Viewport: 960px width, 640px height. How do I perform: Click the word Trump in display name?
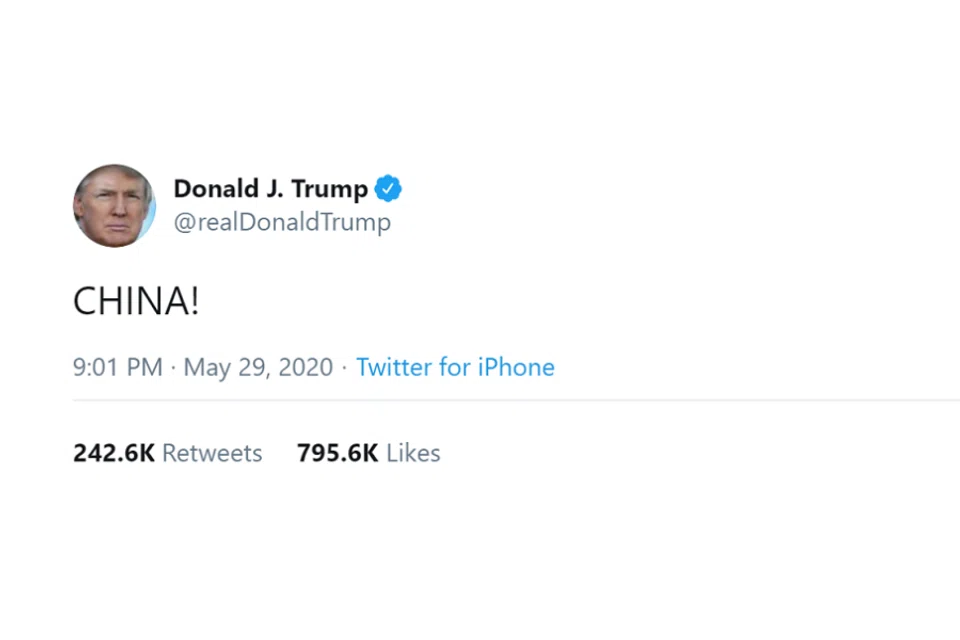click(x=329, y=189)
